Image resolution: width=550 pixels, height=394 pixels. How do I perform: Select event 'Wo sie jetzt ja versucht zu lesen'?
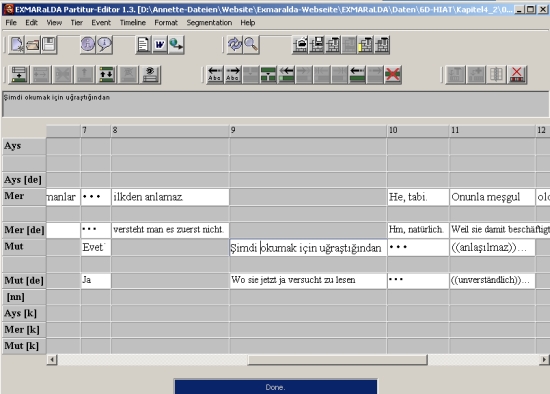pos(308,280)
